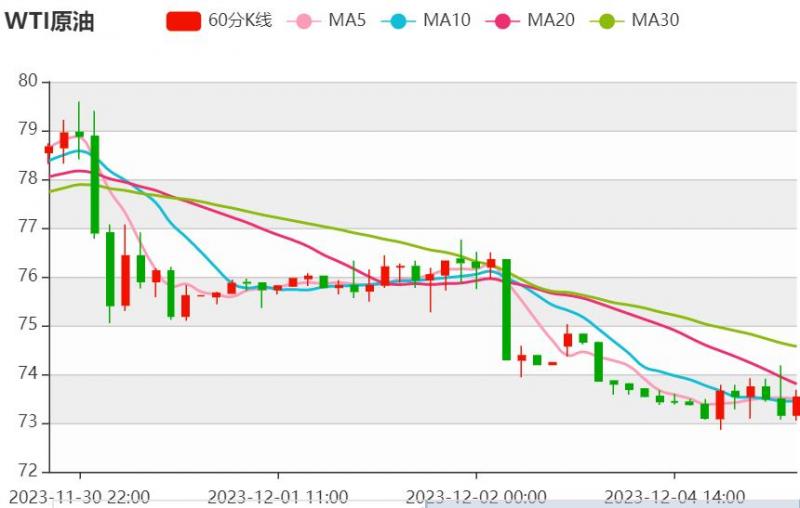Click the 76 y-axis label
The height and width of the screenshot is (508, 800).
(28, 276)
